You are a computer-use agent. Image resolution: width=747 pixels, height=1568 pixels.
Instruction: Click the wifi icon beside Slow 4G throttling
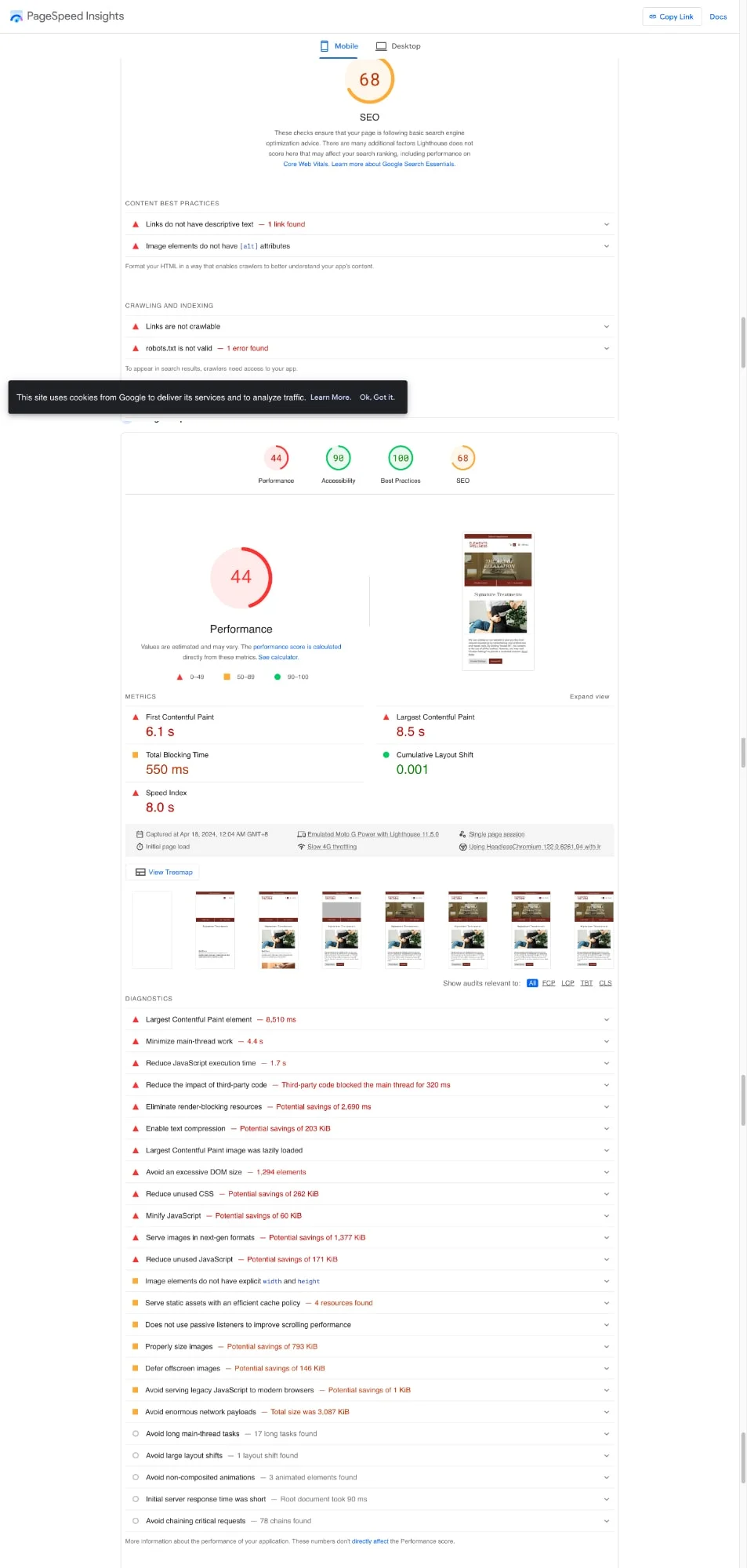pos(301,847)
